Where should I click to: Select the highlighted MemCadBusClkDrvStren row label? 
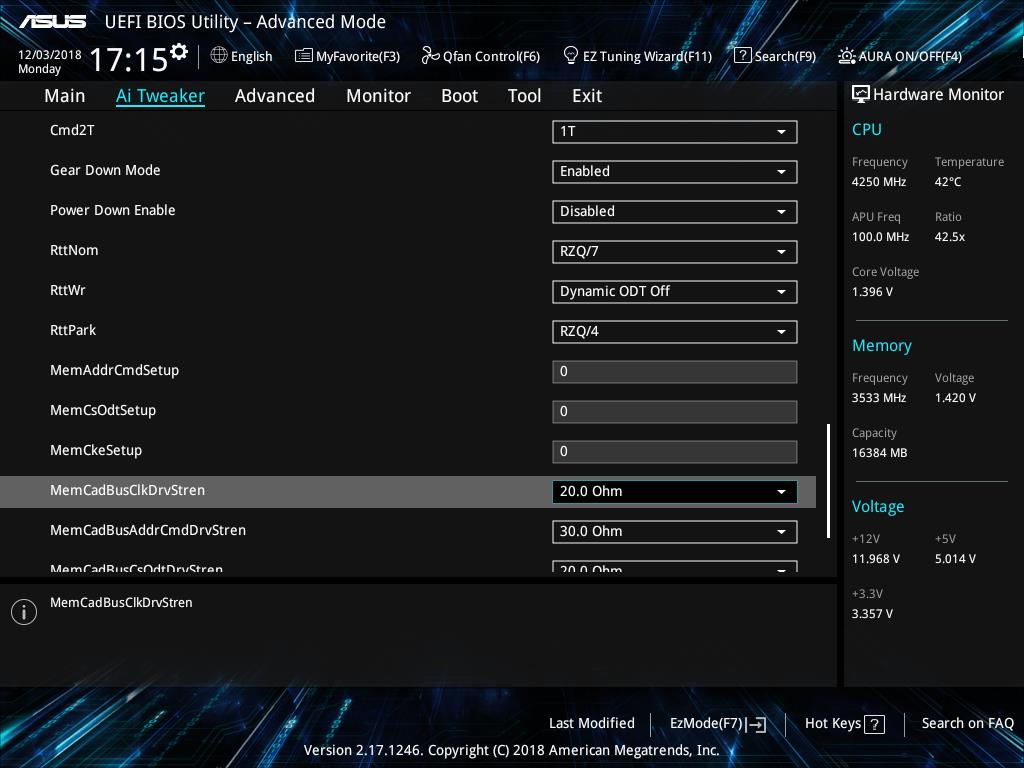tap(127, 490)
